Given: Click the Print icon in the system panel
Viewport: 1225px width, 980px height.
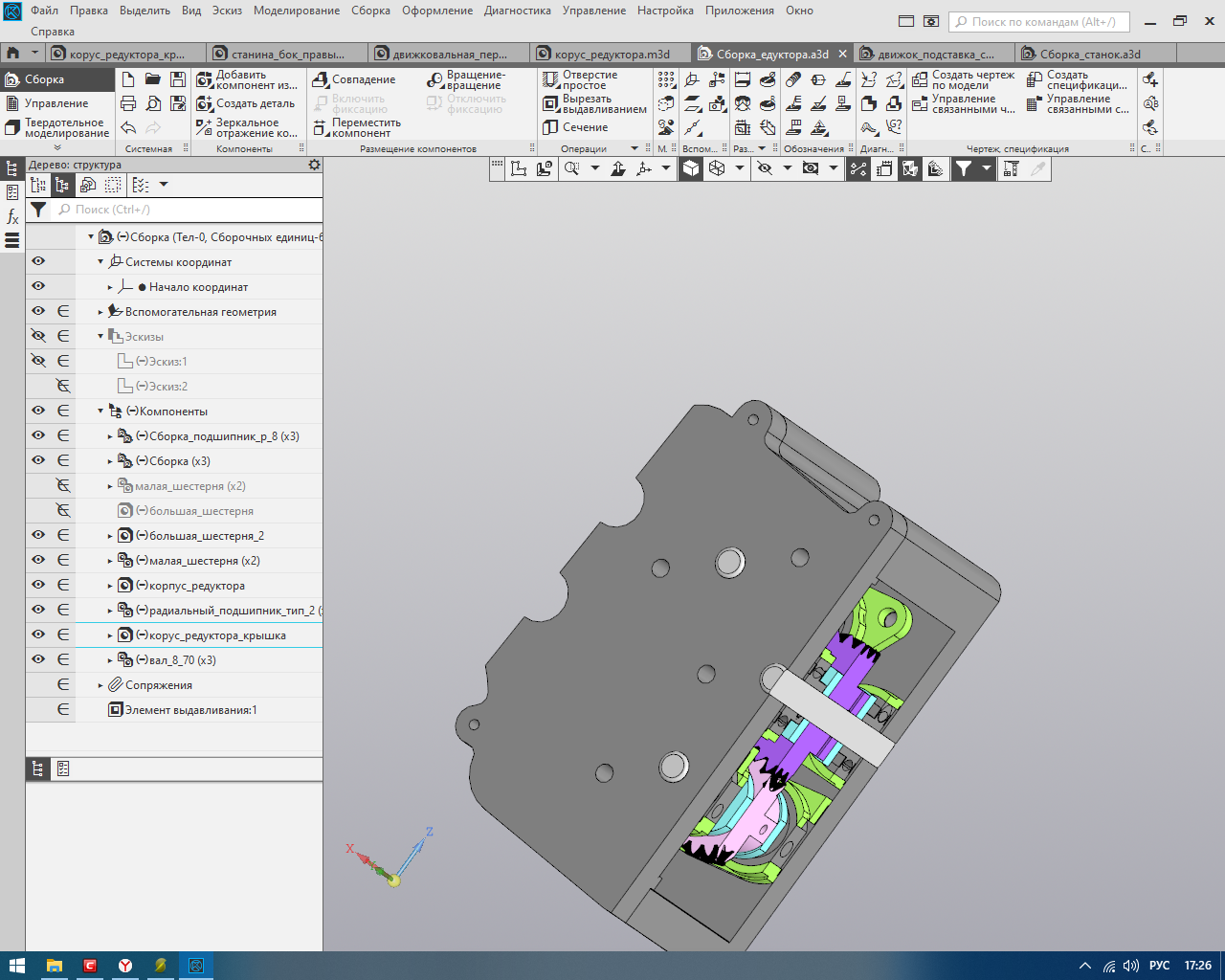Looking at the screenshot, I should tap(129, 103).
